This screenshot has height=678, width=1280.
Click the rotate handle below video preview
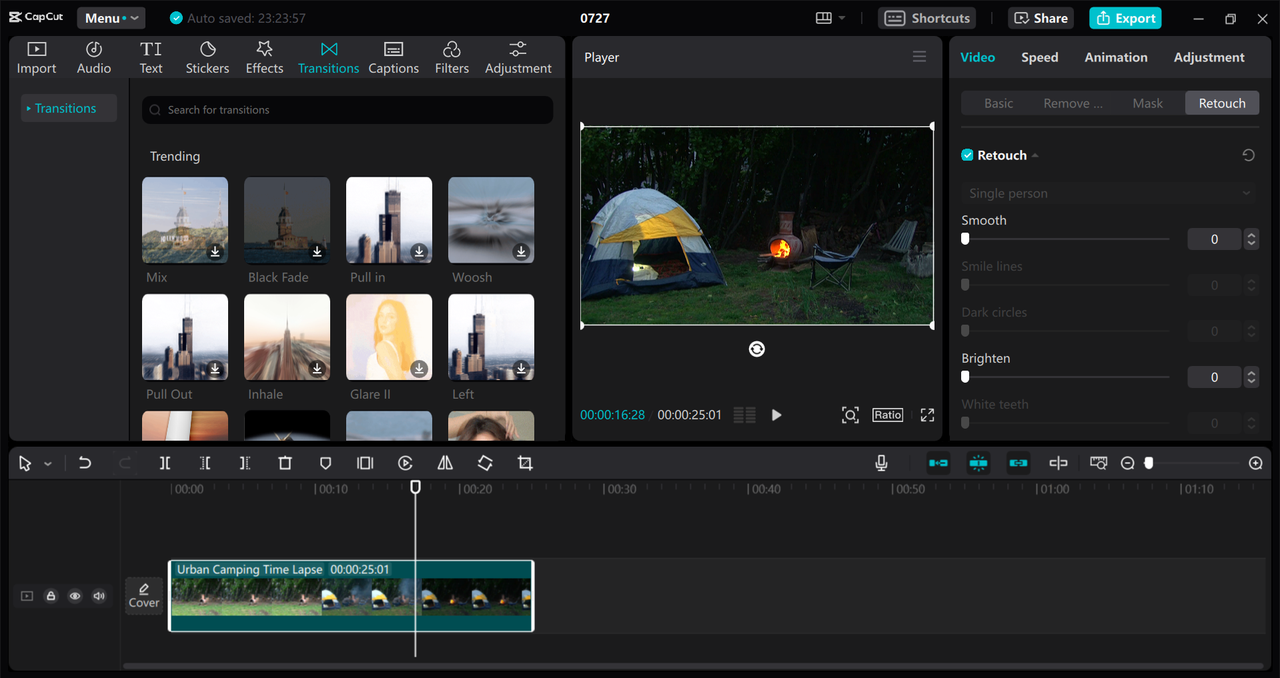pyautogui.click(x=757, y=348)
